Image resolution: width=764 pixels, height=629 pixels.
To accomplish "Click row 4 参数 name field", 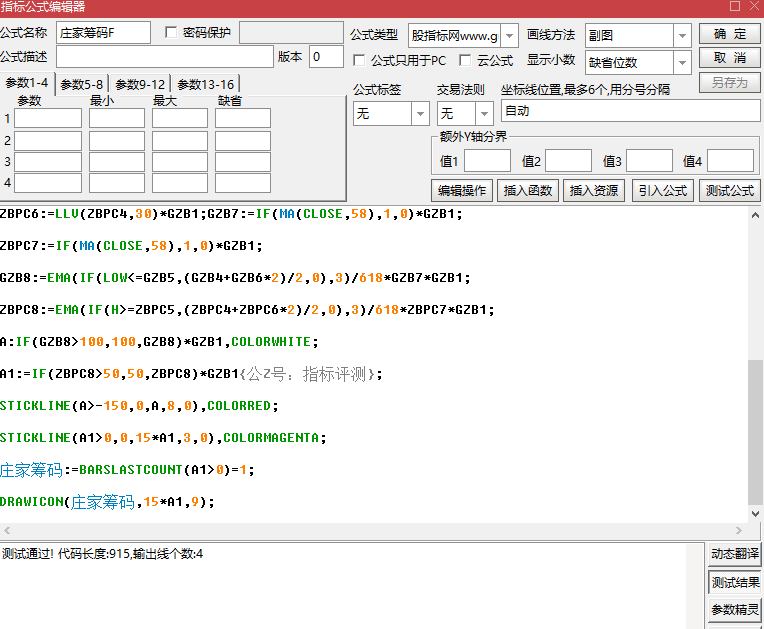I will tap(48, 183).
